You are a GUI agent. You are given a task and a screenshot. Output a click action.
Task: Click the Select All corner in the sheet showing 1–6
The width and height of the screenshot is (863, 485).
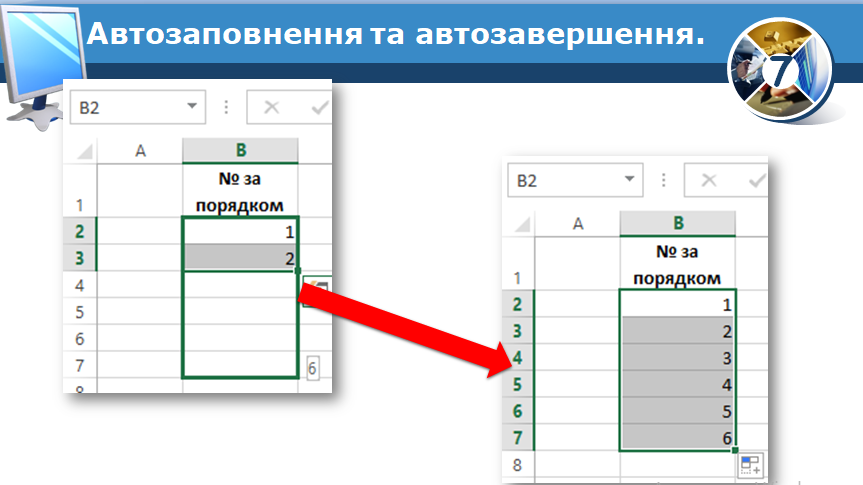click(x=521, y=224)
